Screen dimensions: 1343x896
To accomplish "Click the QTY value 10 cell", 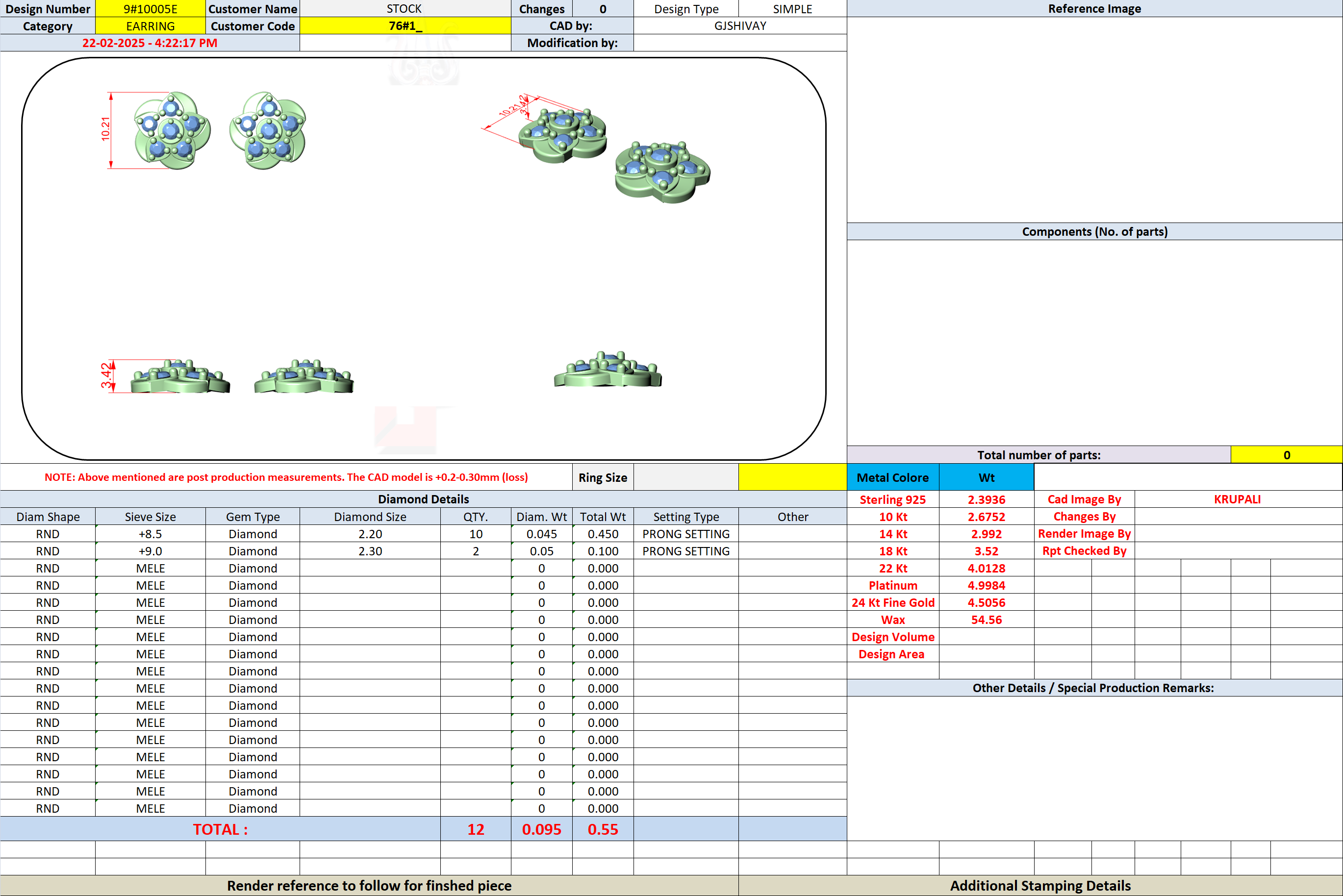I will click(476, 534).
